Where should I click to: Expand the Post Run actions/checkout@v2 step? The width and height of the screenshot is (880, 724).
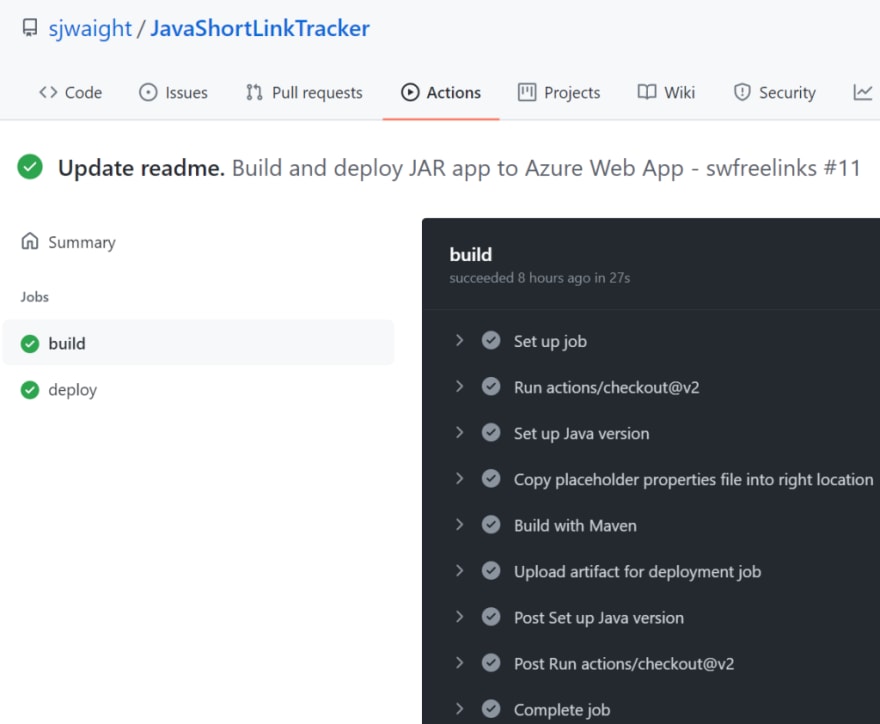[x=459, y=662]
